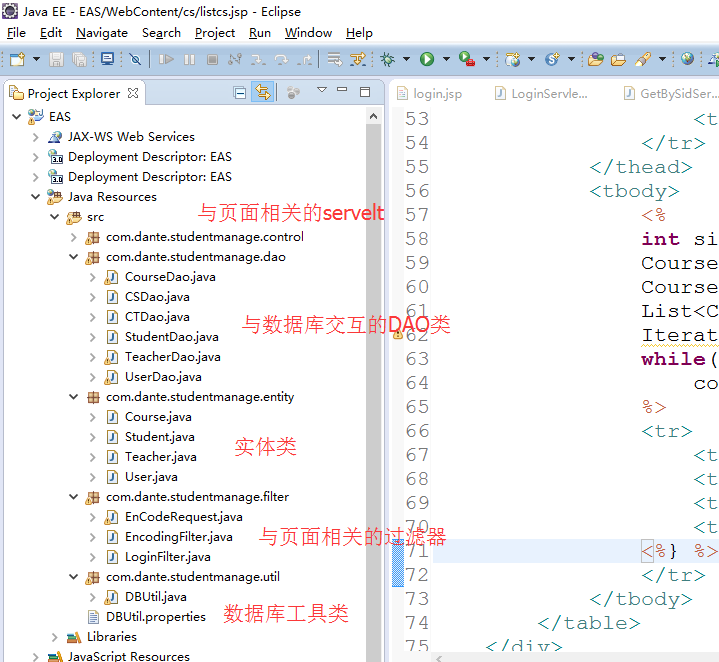The width and height of the screenshot is (719, 662).
Task: Click the Run Last Tool icon
Action: [x=467, y=59]
